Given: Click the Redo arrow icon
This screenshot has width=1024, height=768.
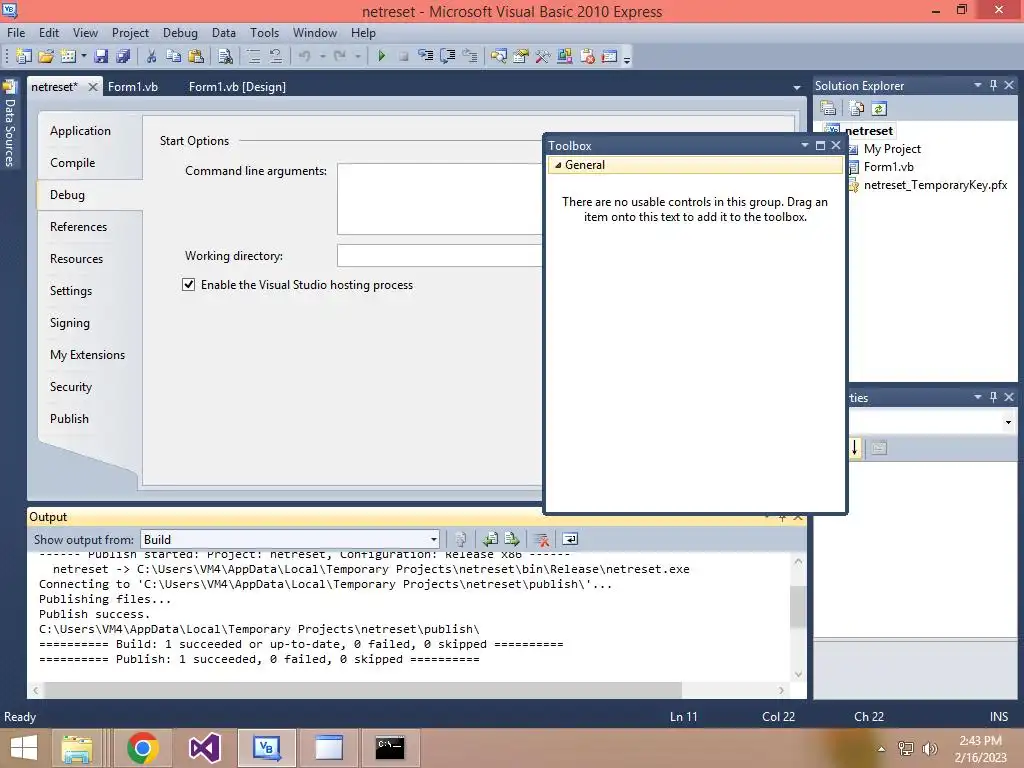Looking at the screenshot, I should click(340, 56).
